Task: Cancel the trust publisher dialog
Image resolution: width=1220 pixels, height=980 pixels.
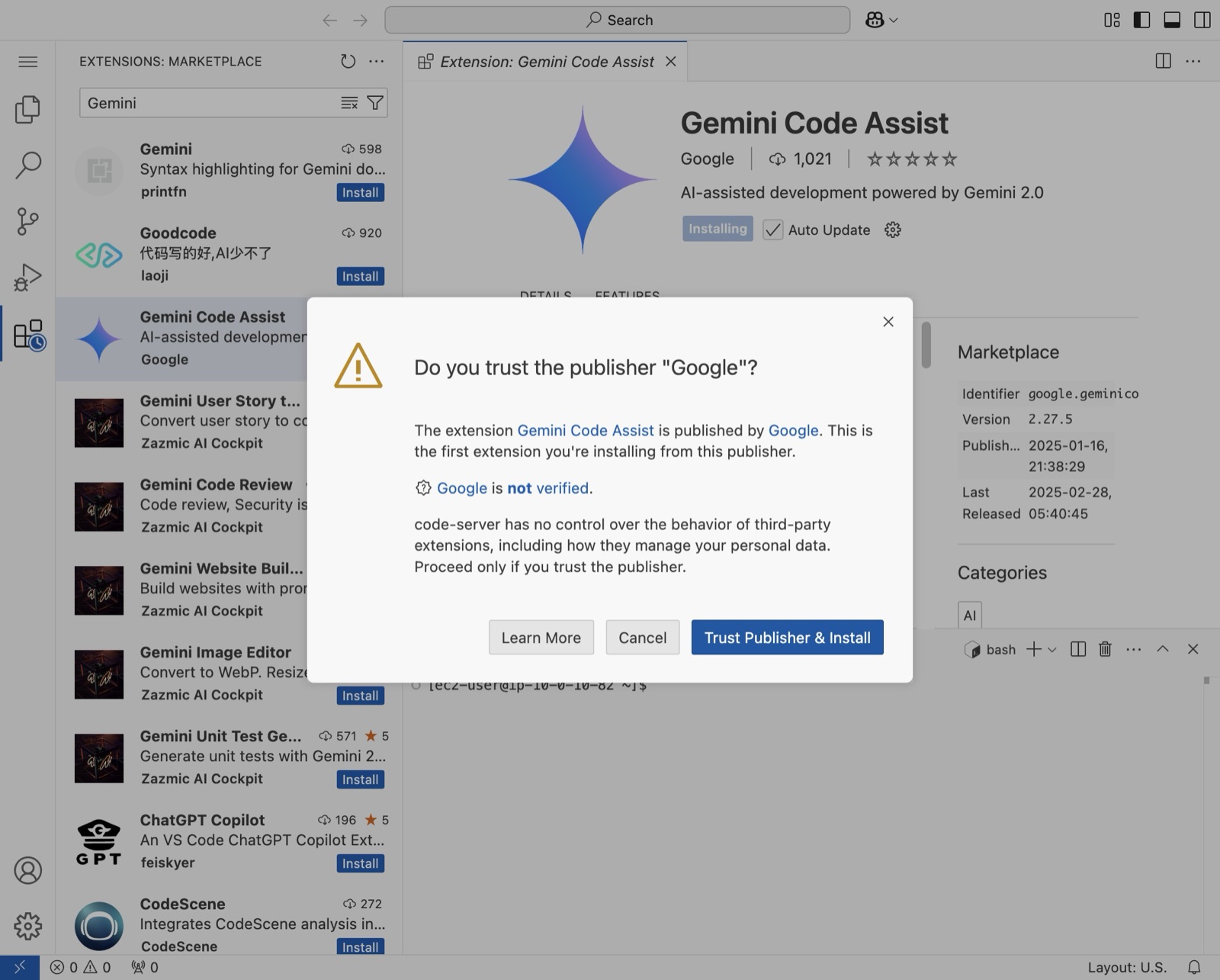Action: (x=642, y=638)
